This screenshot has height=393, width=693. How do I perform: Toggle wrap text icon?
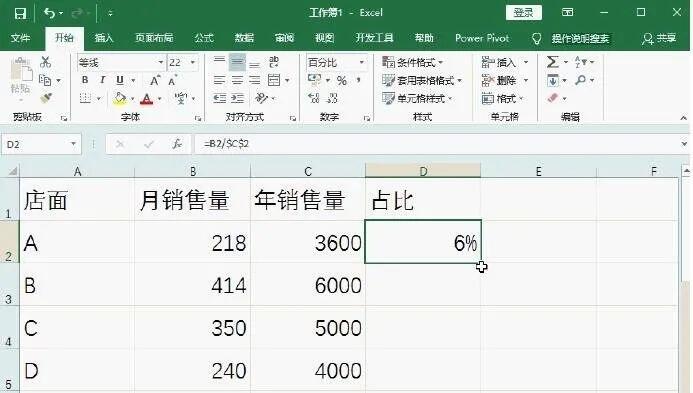(274, 62)
